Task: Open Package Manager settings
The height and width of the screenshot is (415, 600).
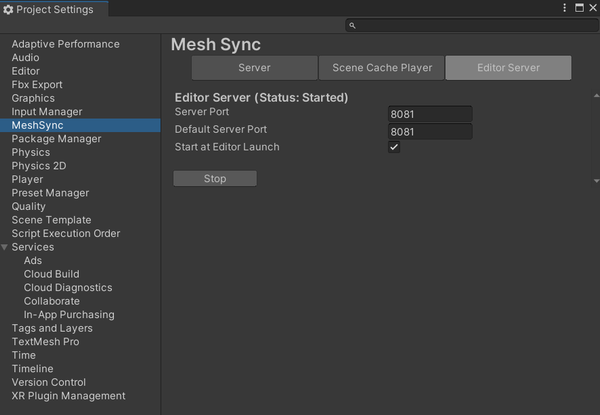Action: tap(56, 139)
